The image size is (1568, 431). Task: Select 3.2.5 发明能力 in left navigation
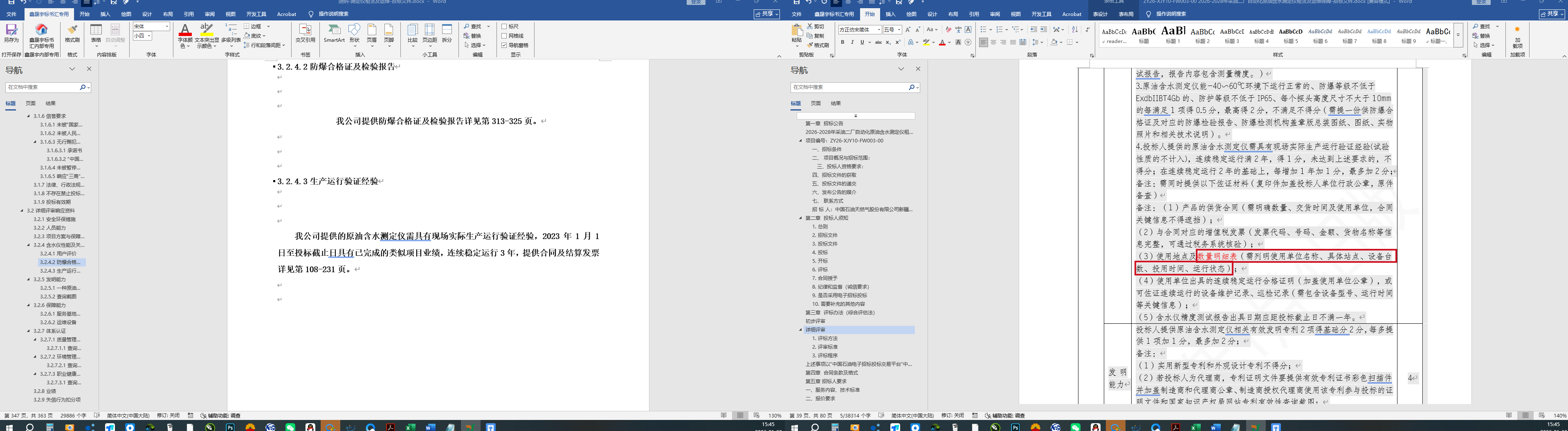[x=49, y=279]
